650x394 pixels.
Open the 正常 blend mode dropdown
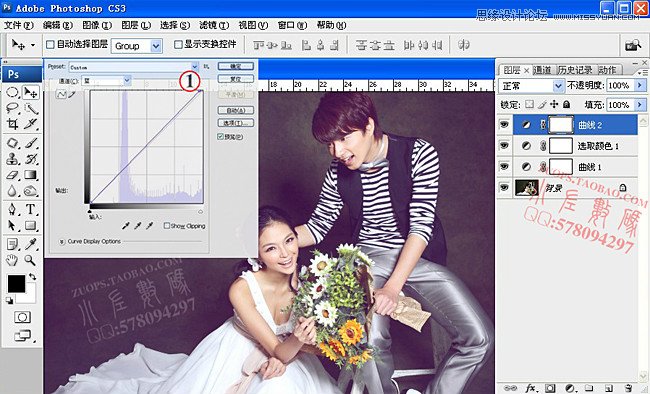point(558,86)
